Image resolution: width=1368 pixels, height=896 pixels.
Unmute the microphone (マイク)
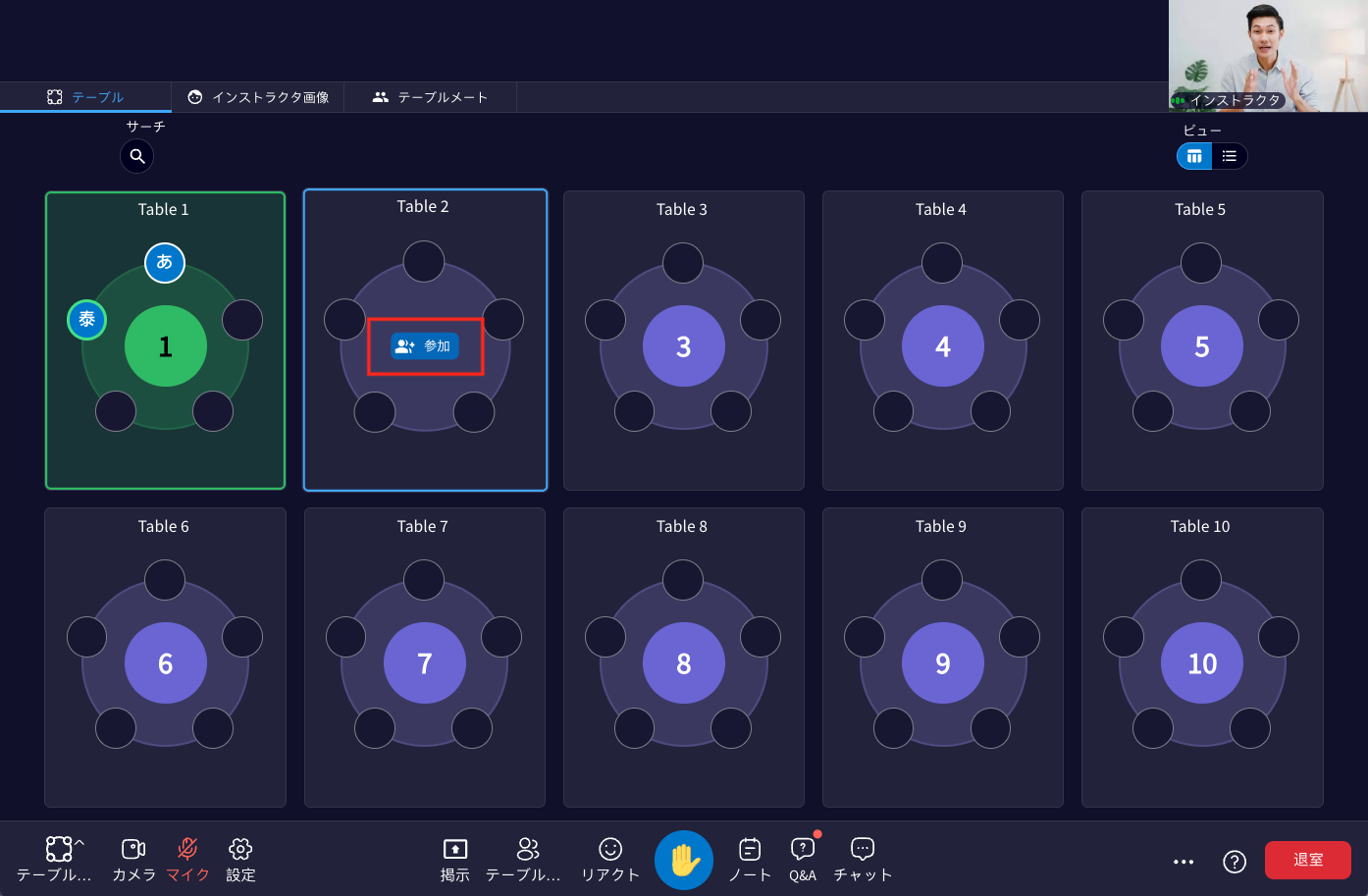(x=187, y=860)
